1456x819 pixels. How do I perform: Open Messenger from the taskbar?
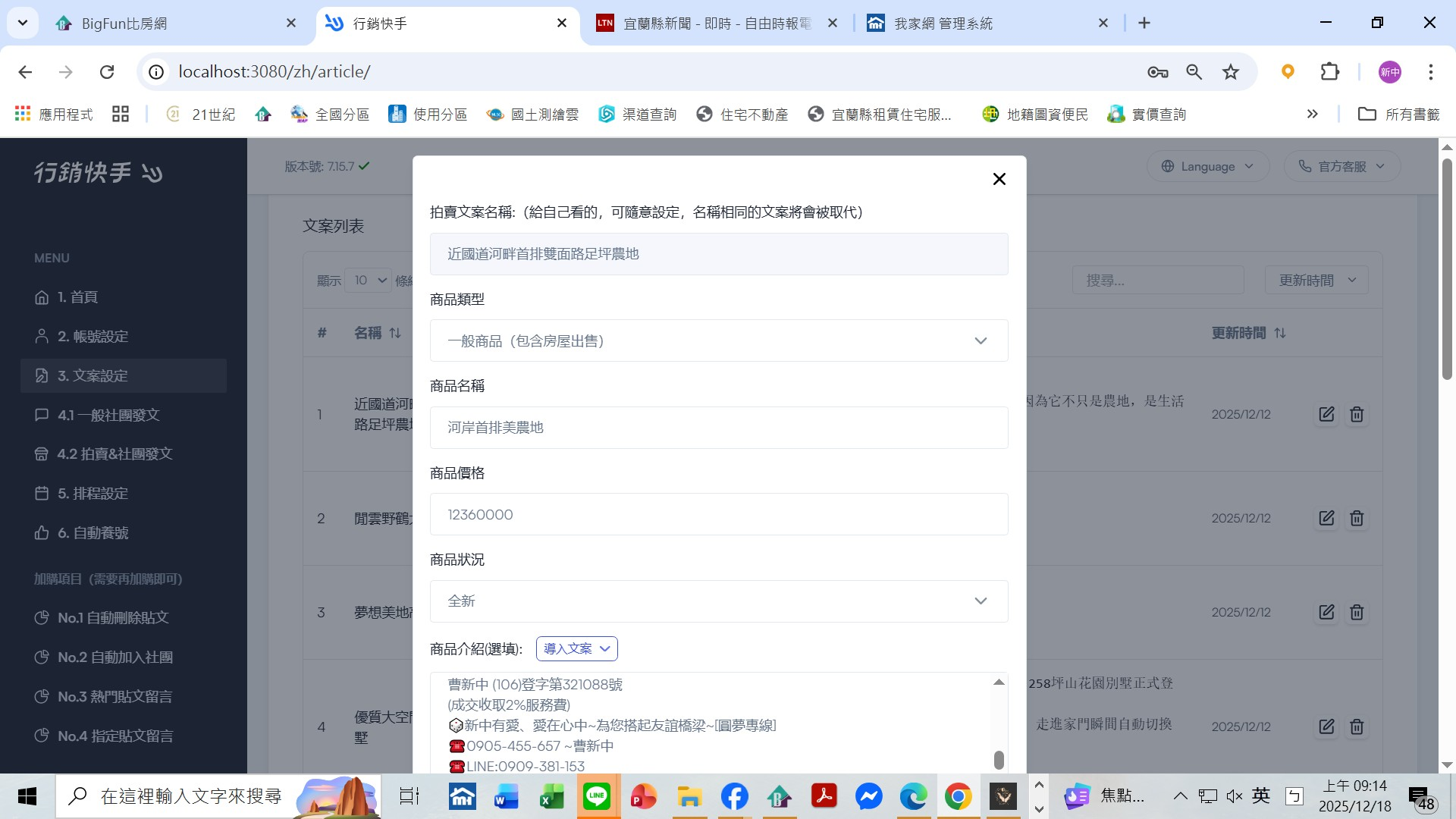869,796
